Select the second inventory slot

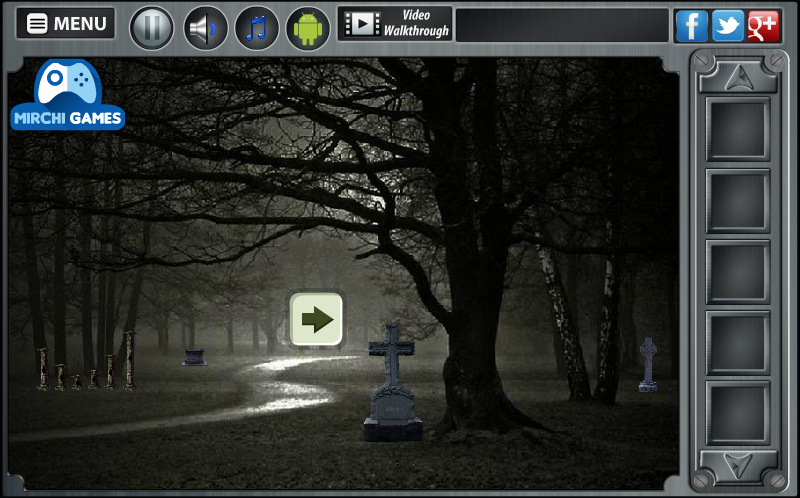[738, 201]
